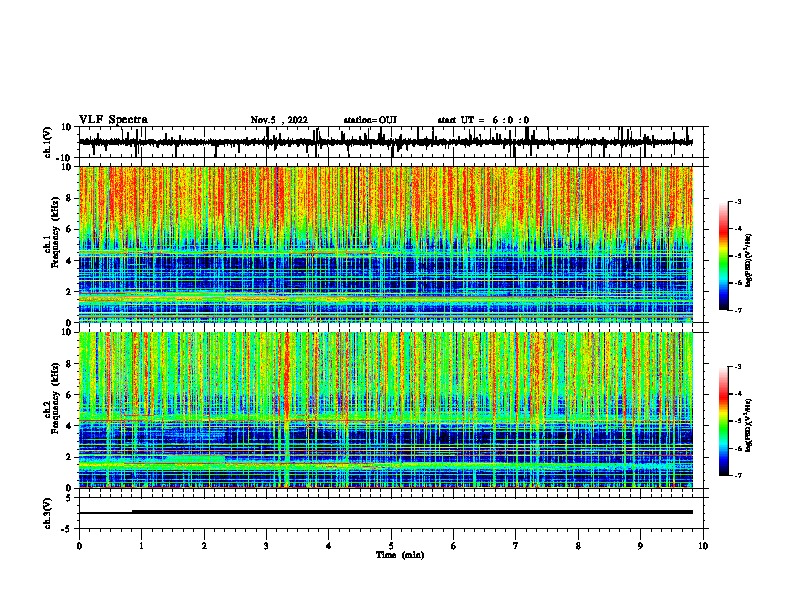Click time axis tick label "2"
792x612 pixels.
tap(204, 546)
